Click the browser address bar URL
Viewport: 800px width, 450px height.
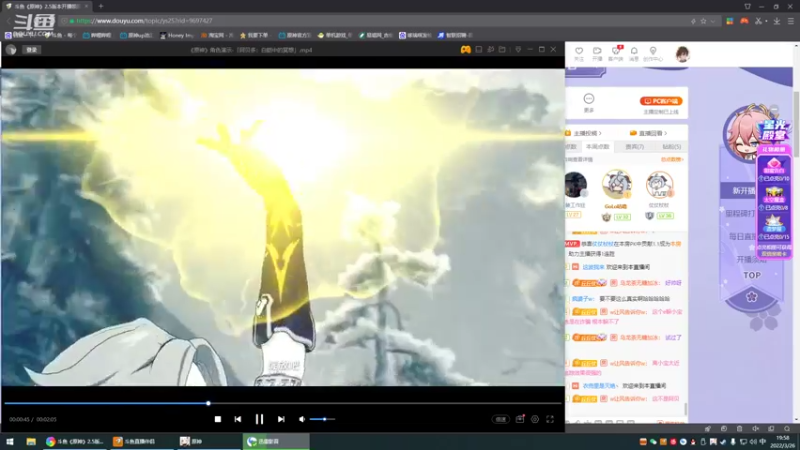coord(144,21)
